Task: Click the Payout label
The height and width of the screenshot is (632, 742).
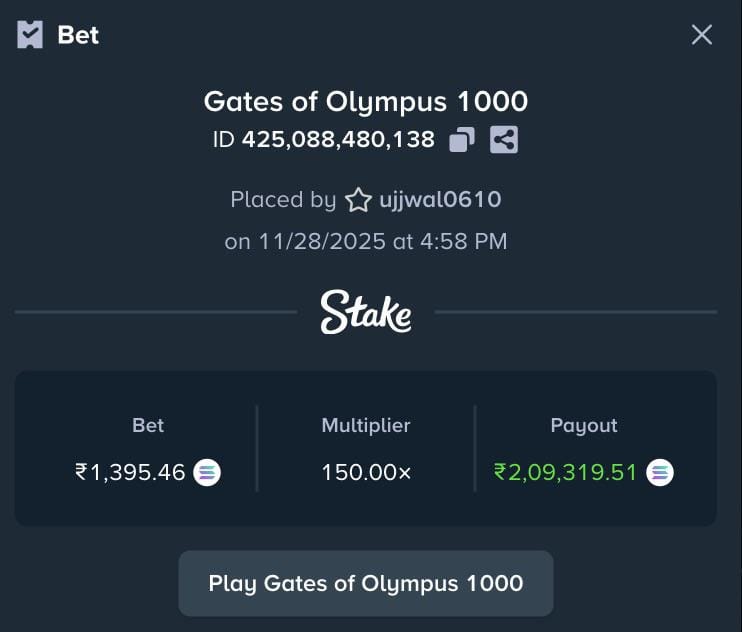Action: click(x=584, y=425)
